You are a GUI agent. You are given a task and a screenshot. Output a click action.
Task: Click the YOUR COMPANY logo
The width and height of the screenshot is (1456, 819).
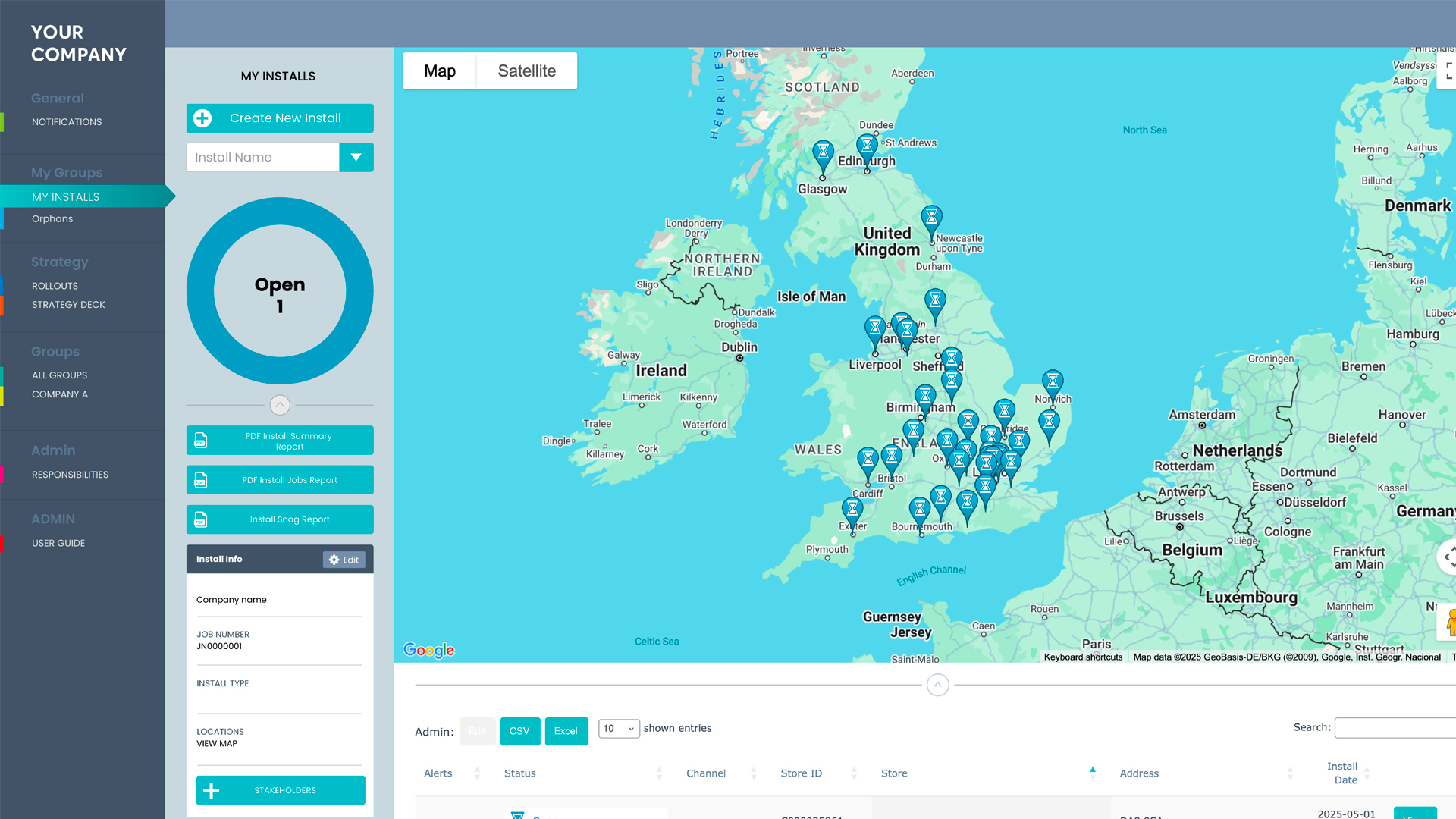click(x=79, y=43)
